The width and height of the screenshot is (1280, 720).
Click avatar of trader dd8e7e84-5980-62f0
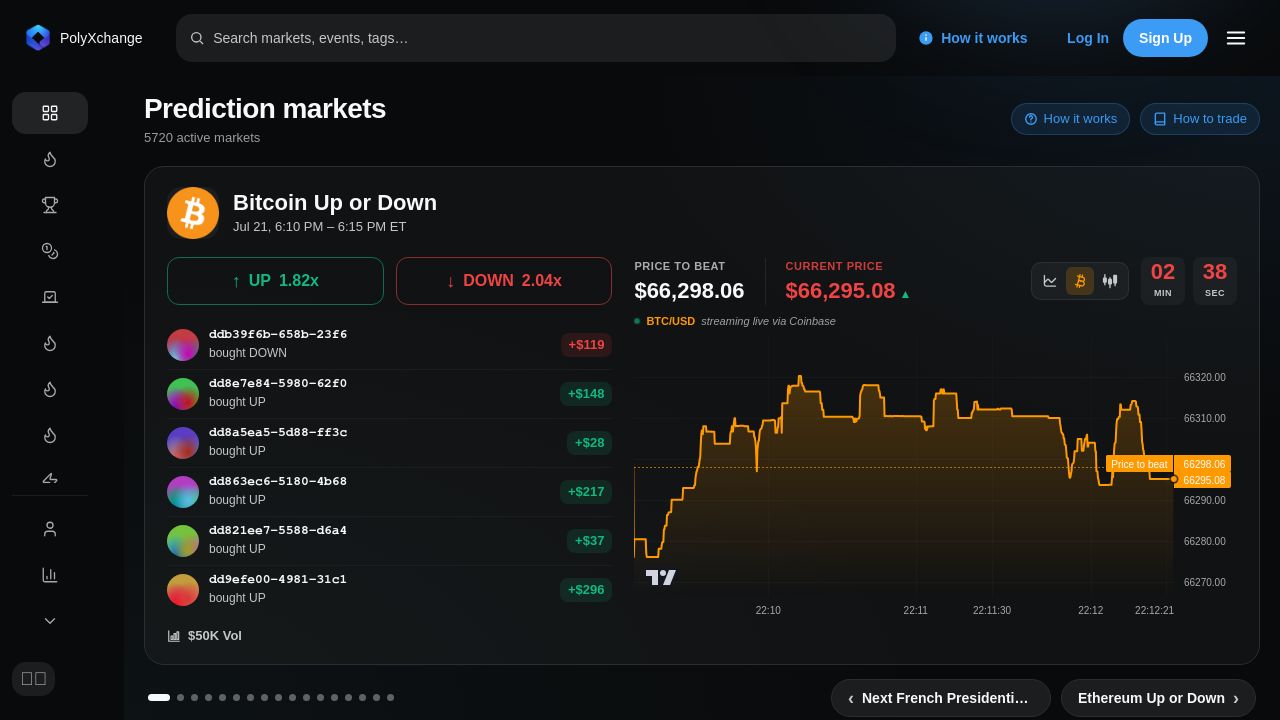pyautogui.click(x=183, y=394)
